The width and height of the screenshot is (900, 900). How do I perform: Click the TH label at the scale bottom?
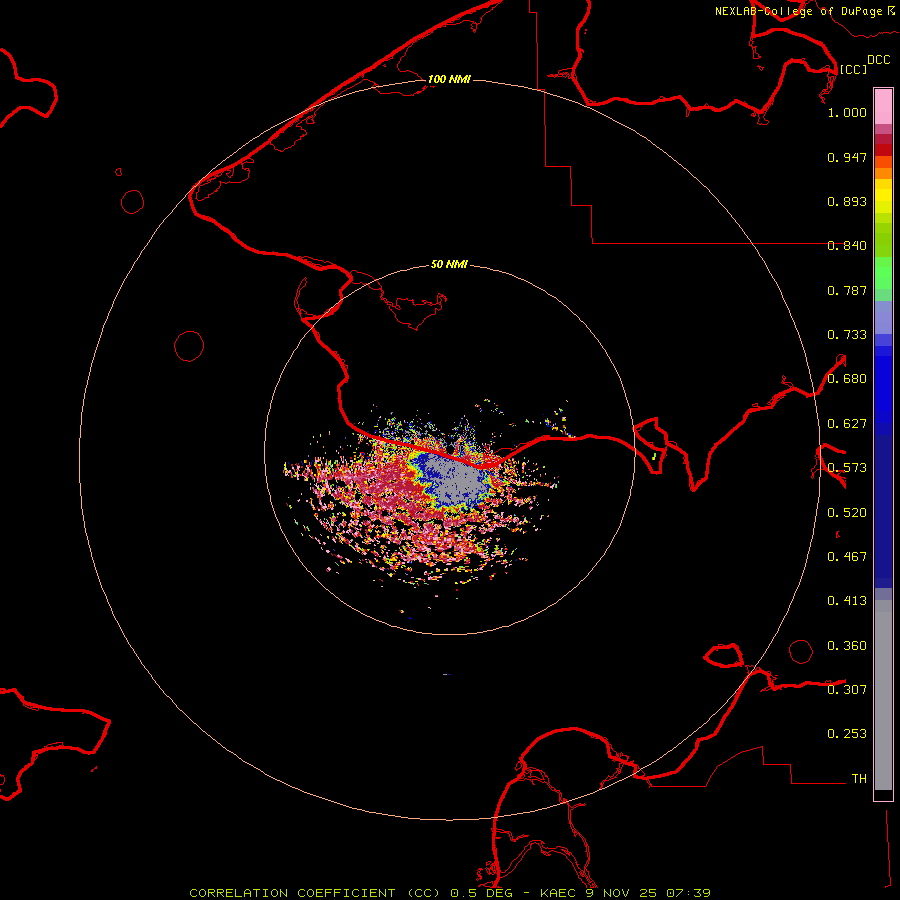(859, 779)
